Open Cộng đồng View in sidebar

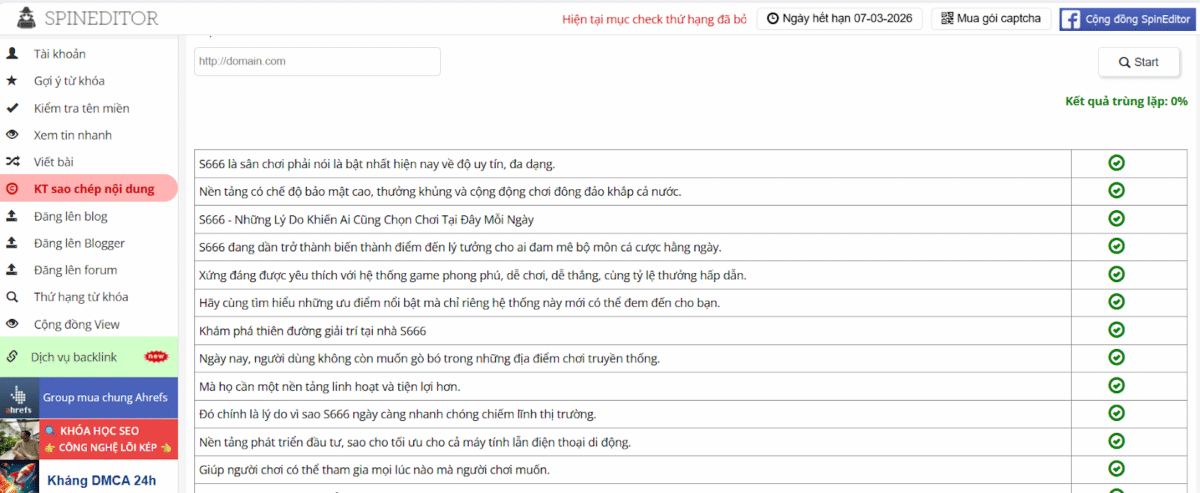[x=76, y=324]
